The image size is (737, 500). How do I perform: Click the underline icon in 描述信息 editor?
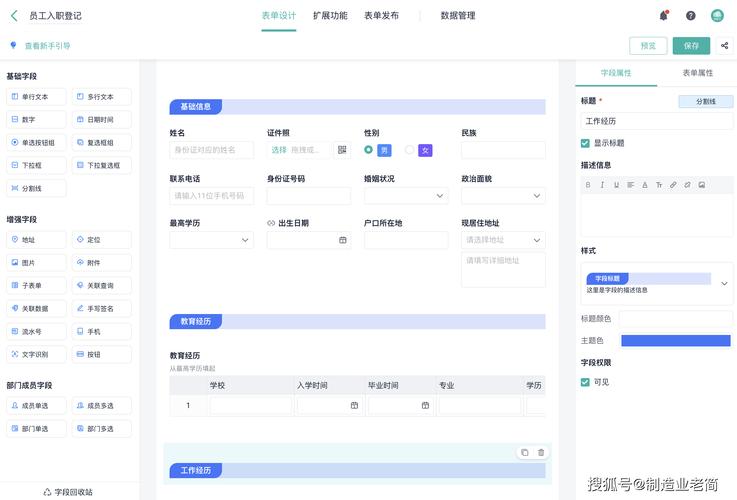[616, 185]
